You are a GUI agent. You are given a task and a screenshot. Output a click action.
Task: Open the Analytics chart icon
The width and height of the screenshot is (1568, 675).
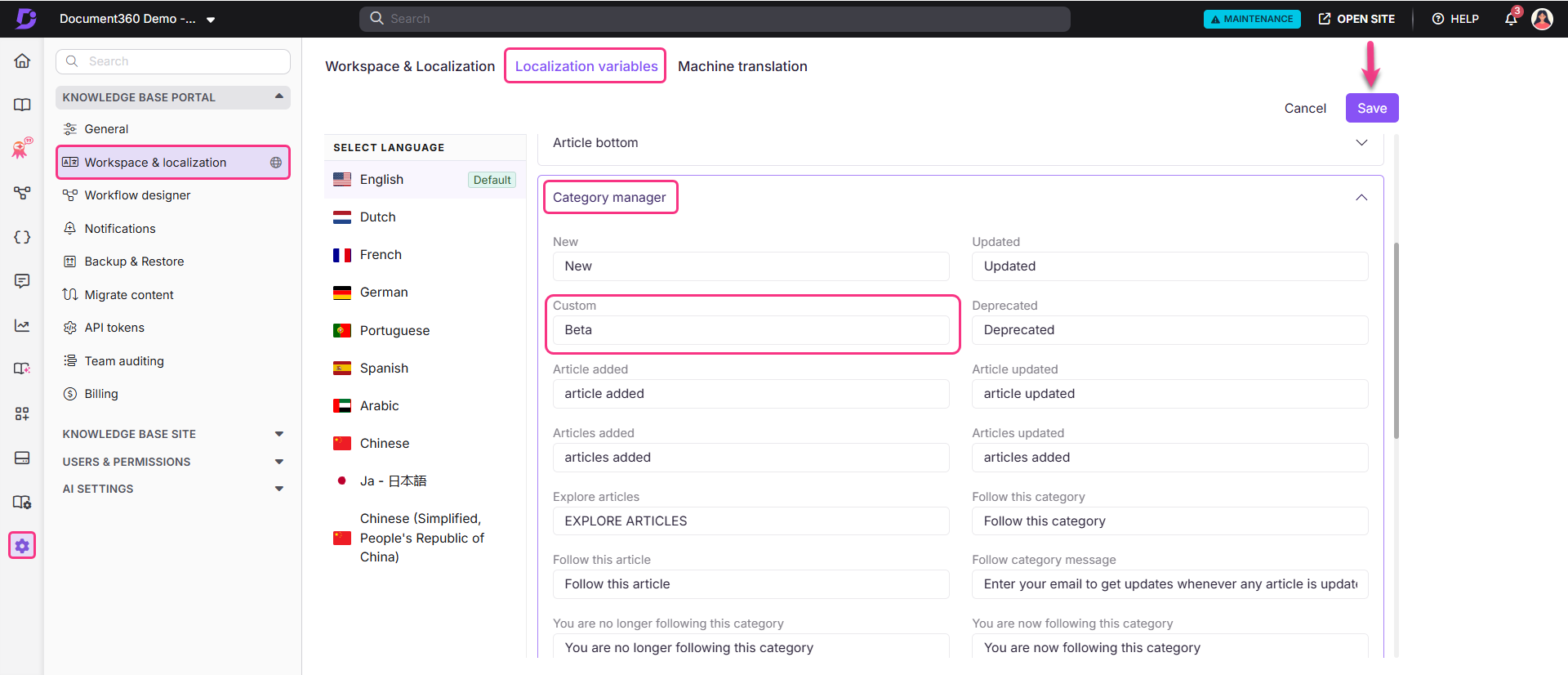click(x=22, y=325)
